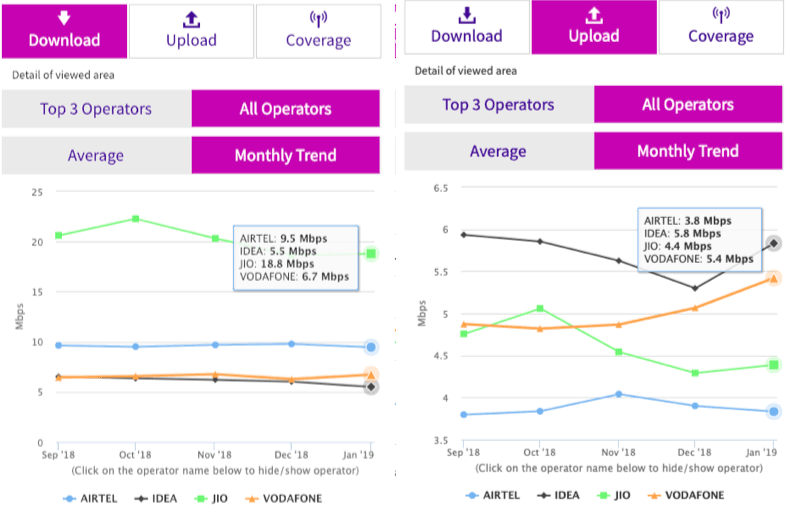This screenshot has height=527, width=800.
Task: Select Average view in the left panel
Action: tap(96, 155)
